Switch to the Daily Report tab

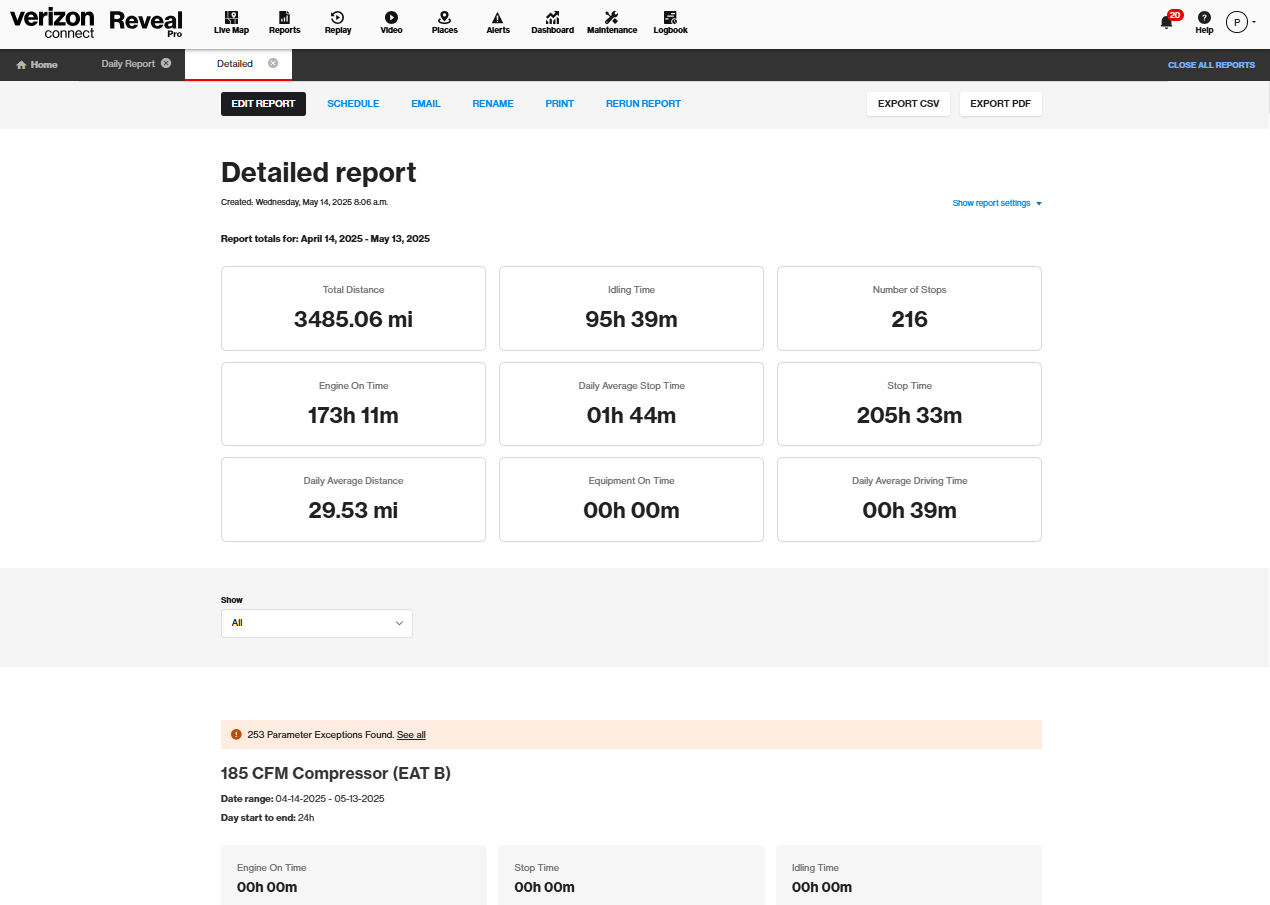coord(128,64)
